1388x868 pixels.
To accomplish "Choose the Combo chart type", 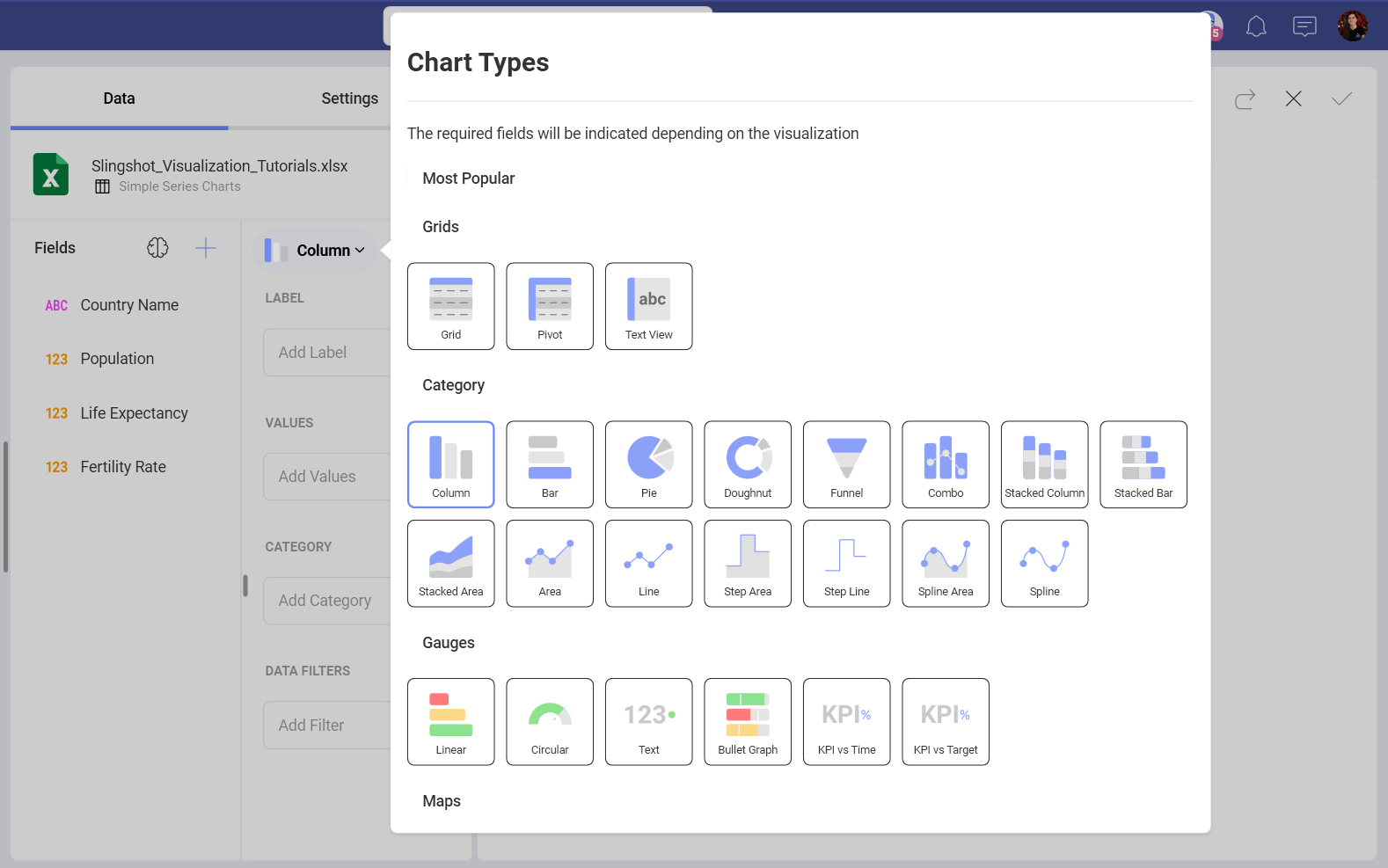I will [946, 464].
